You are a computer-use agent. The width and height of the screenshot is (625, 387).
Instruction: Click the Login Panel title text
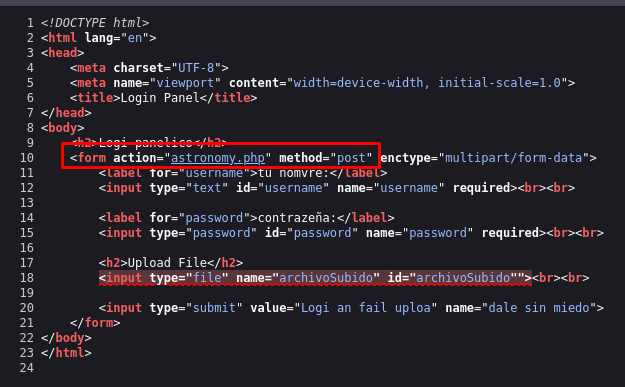point(160,98)
